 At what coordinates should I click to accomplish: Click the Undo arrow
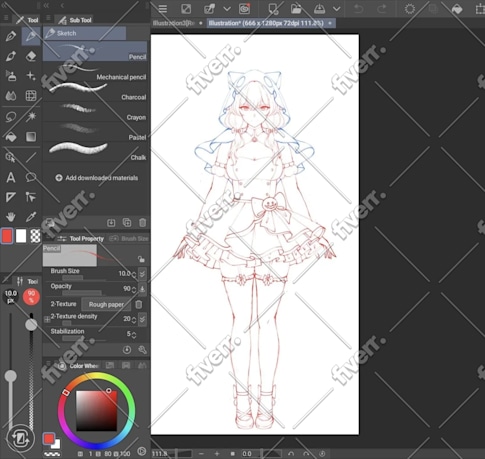coord(359,9)
